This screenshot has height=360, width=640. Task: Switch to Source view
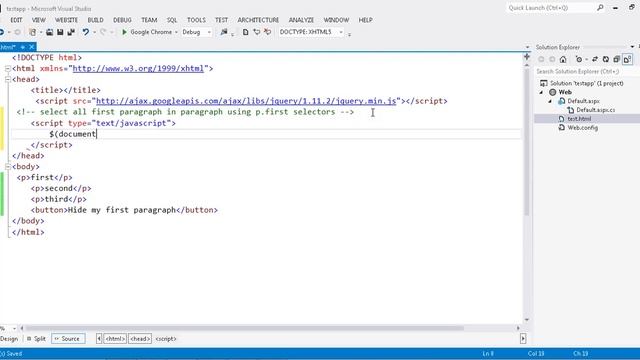tap(68, 339)
